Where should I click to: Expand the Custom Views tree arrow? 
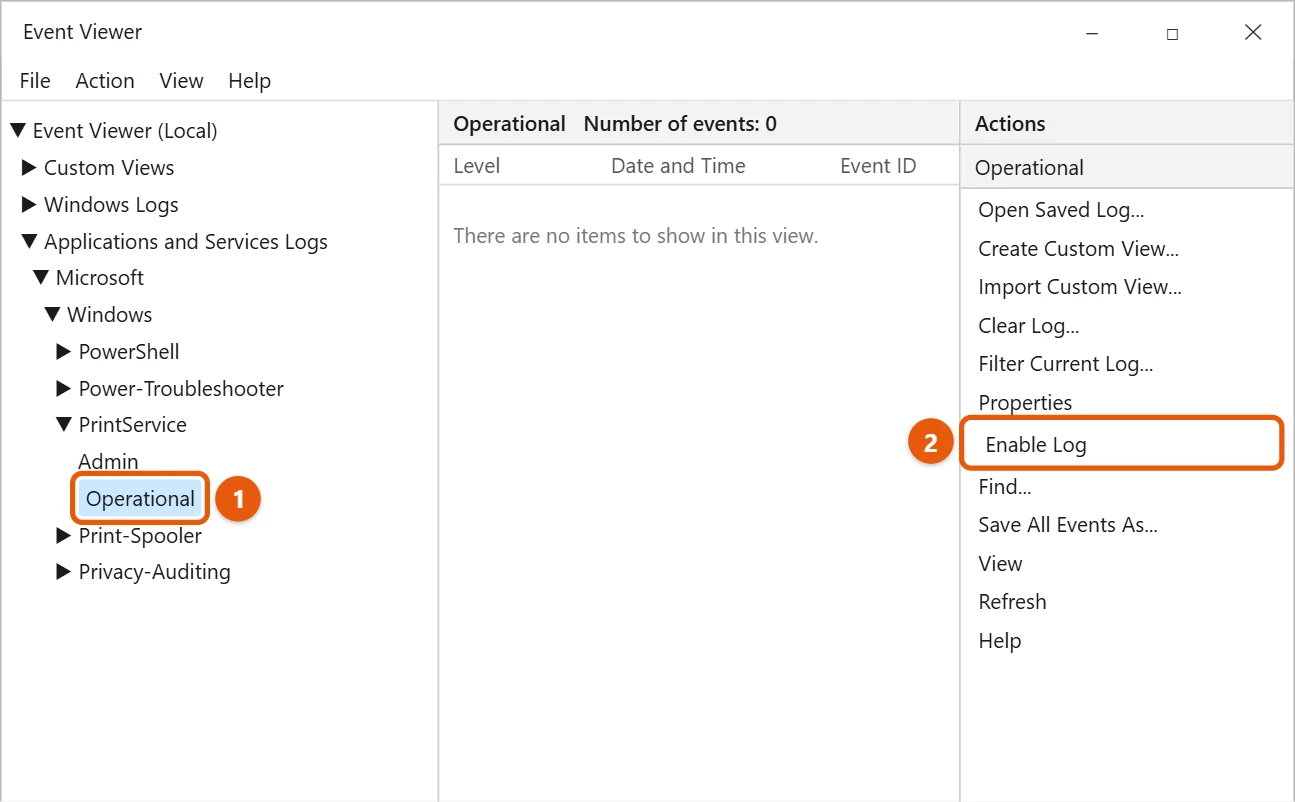[29, 168]
